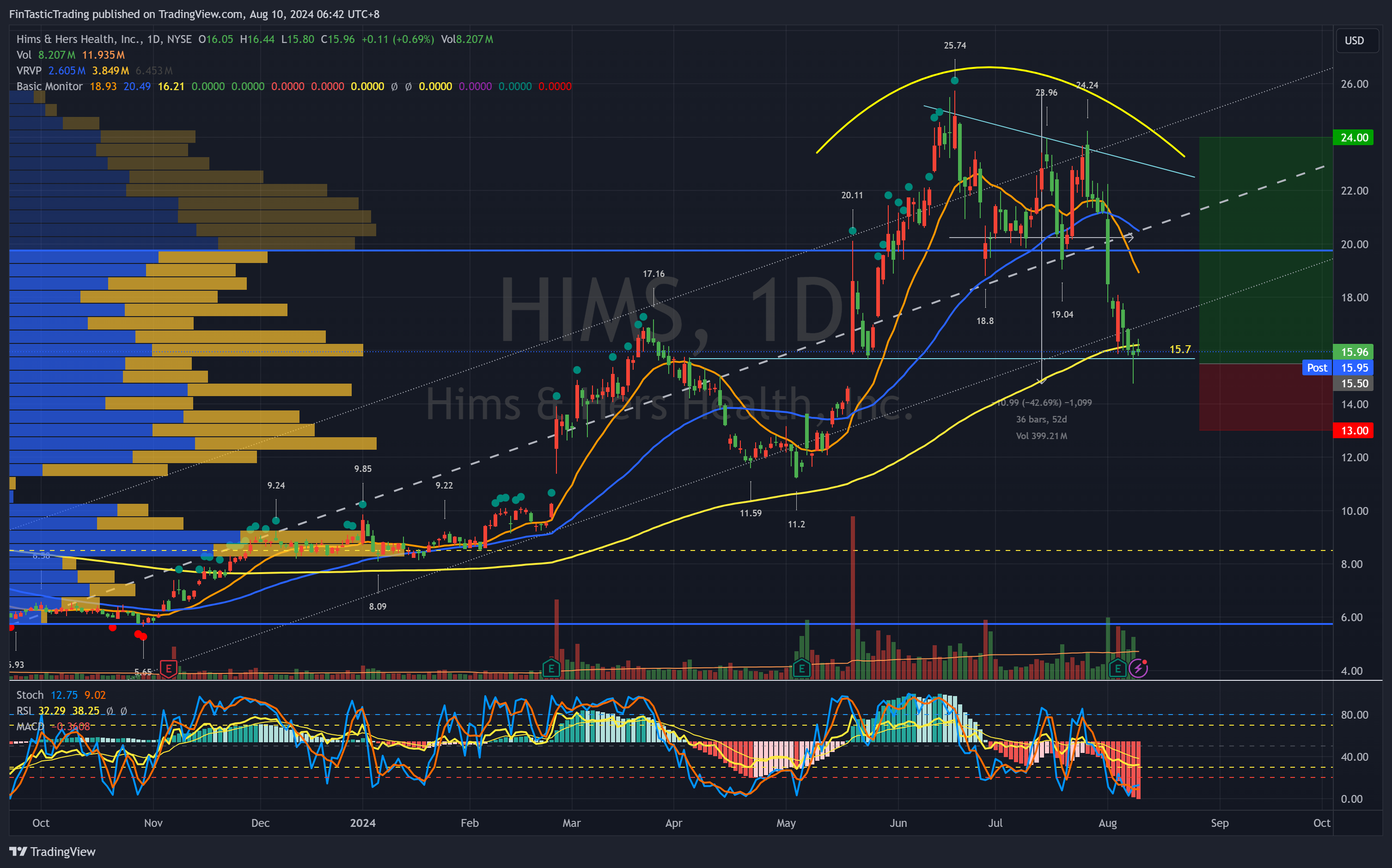Click the VRVP indicator legend
The height and width of the screenshot is (868, 1392).
(29, 71)
